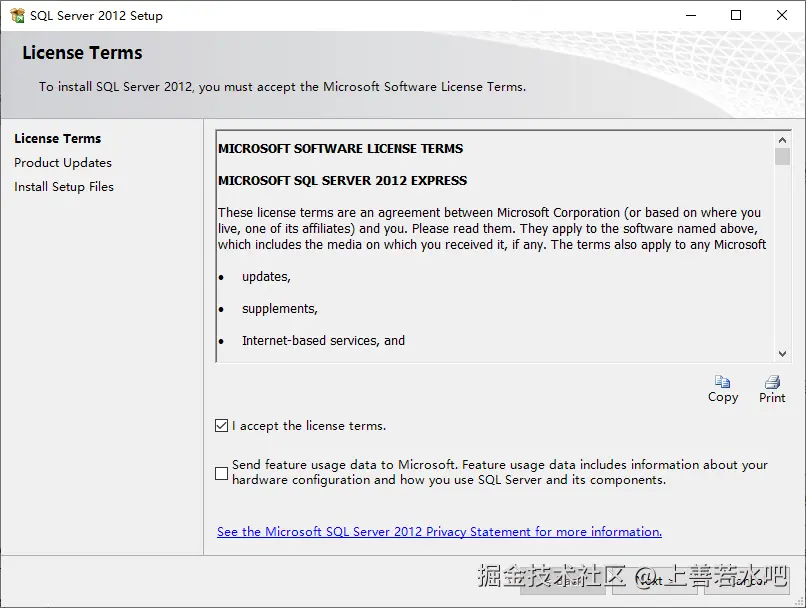Click the Cancel button
Image resolution: width=806 pixels, height=608 pixels.
[747, 581]
